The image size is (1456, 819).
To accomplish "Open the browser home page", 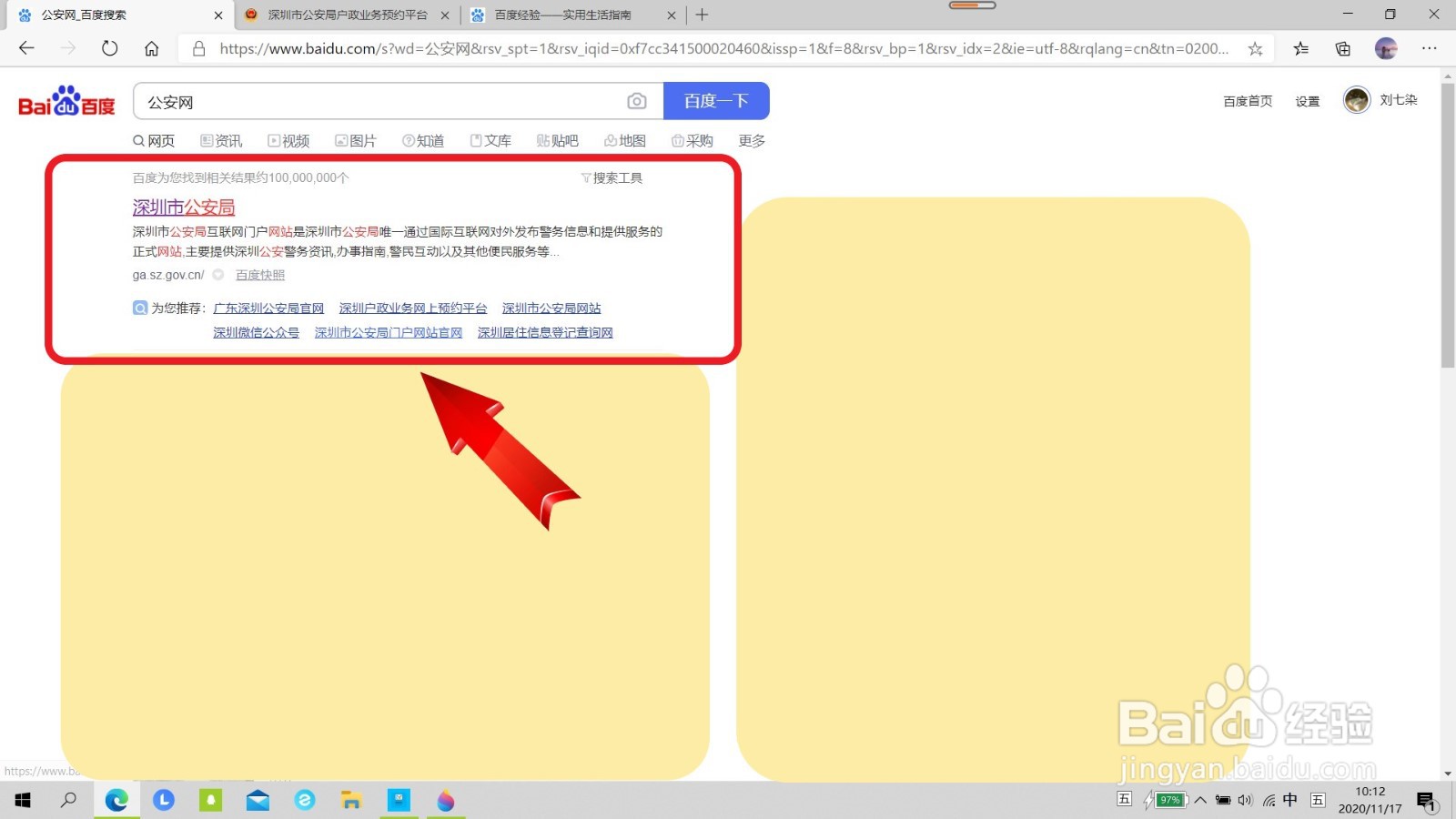I will pyautogui.click(x=151, y=48).
